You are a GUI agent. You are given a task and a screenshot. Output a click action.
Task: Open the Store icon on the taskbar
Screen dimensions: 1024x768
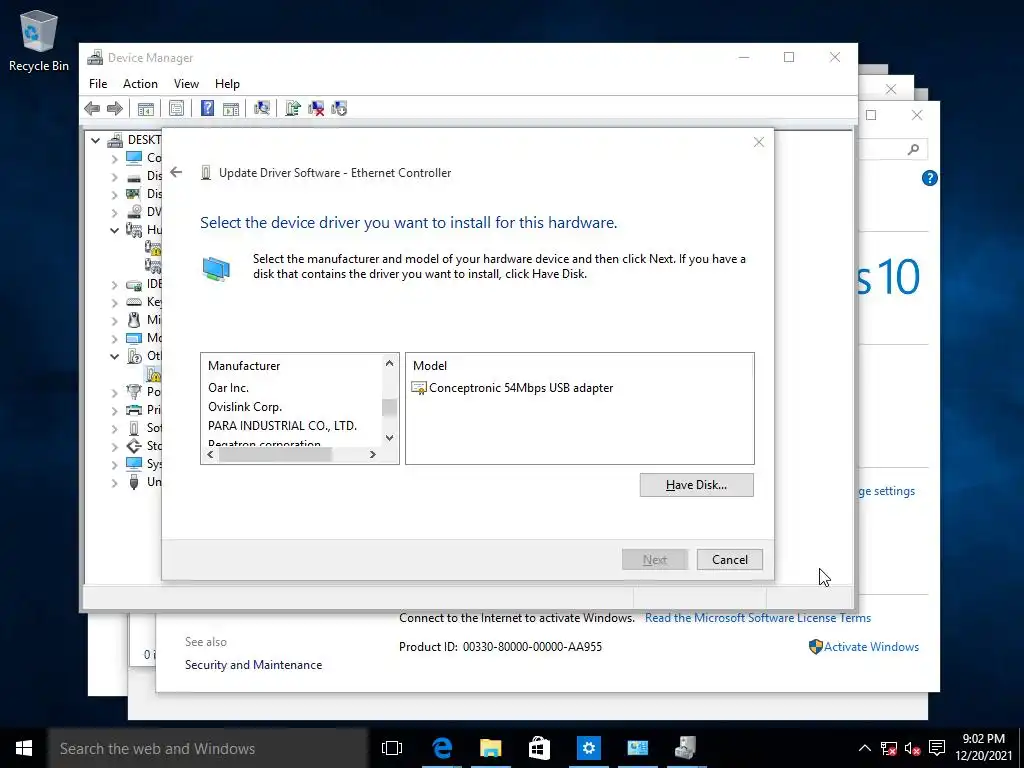click(x=539, y=748)
